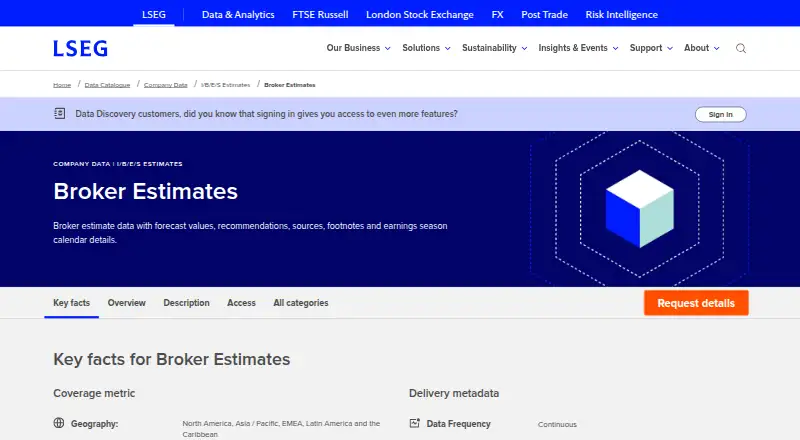The height and width of the screenshot is (440, 800).
Task: Switch to the Description tab
Action: pyautogui.click(x=186, y=303)
